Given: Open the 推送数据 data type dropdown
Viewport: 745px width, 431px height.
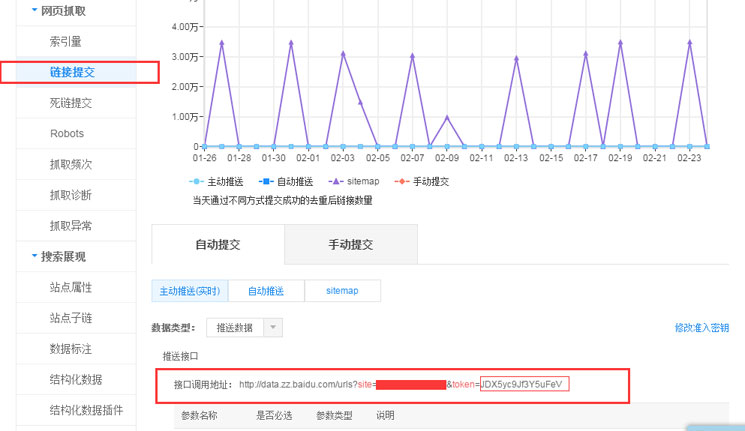Looking at the screenshot, I should 245,328.
